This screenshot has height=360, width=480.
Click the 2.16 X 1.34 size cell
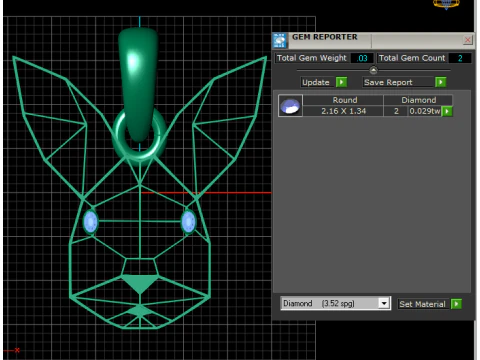[x=343, y=111]
